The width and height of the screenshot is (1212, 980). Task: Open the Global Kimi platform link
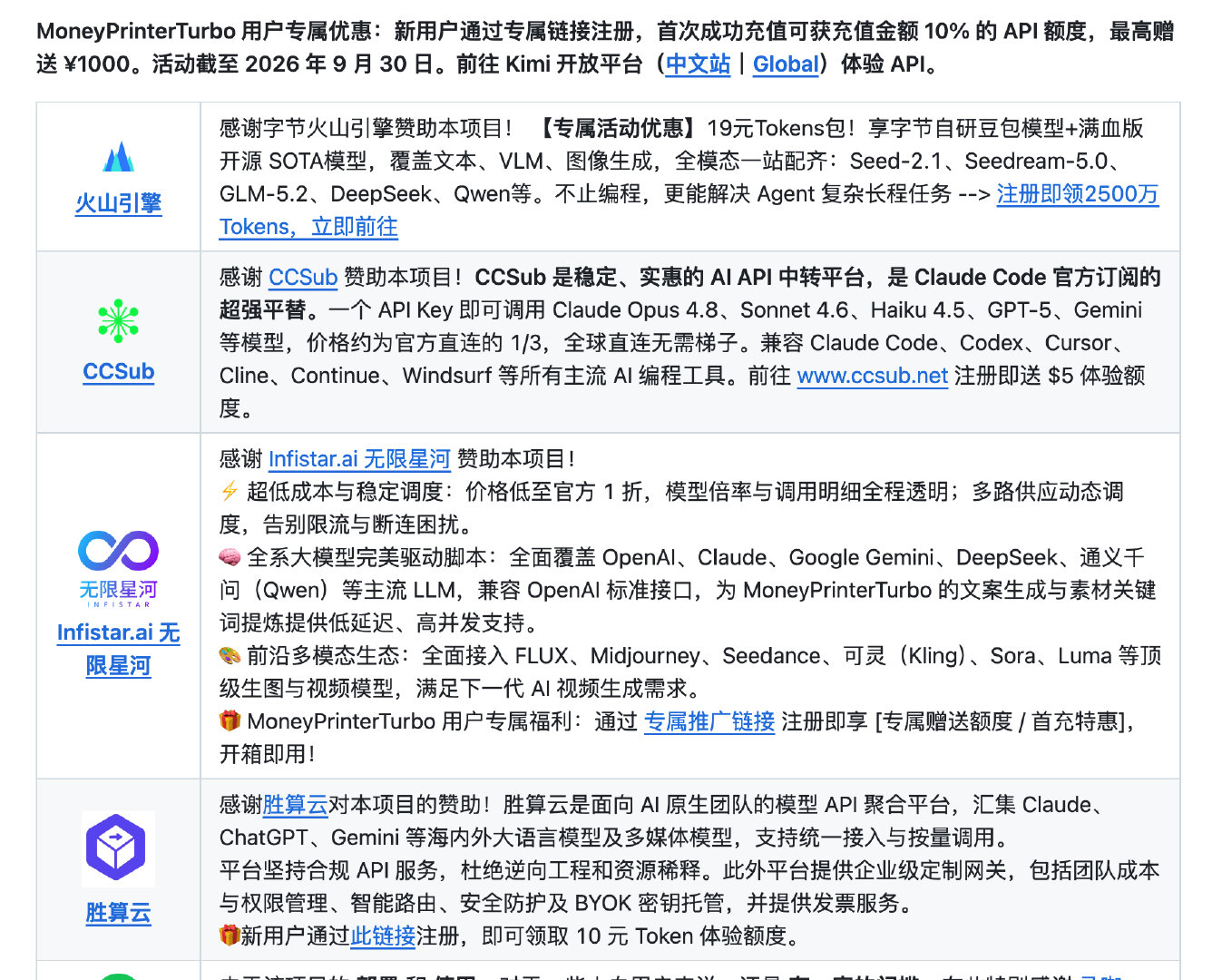click(x=786, y=64)
